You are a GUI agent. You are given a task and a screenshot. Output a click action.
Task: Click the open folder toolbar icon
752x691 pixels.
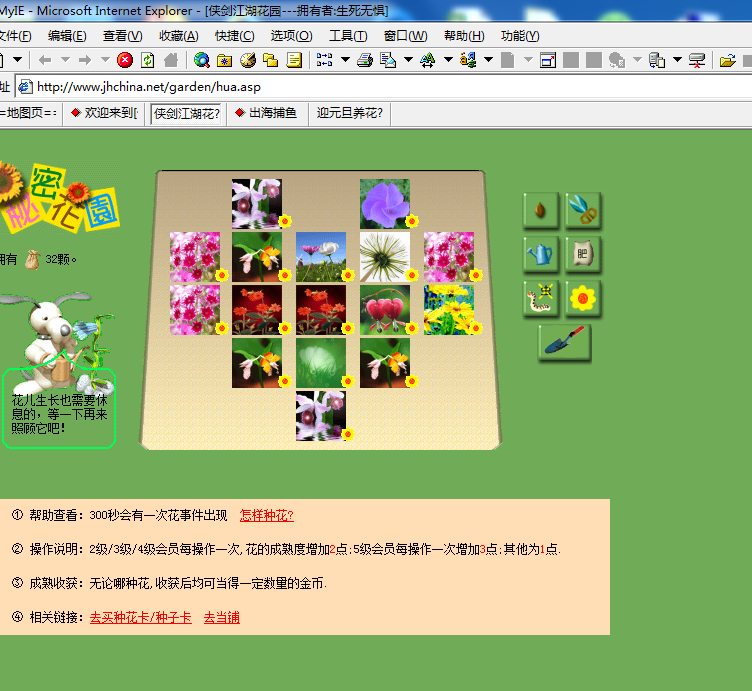point(728,60)
